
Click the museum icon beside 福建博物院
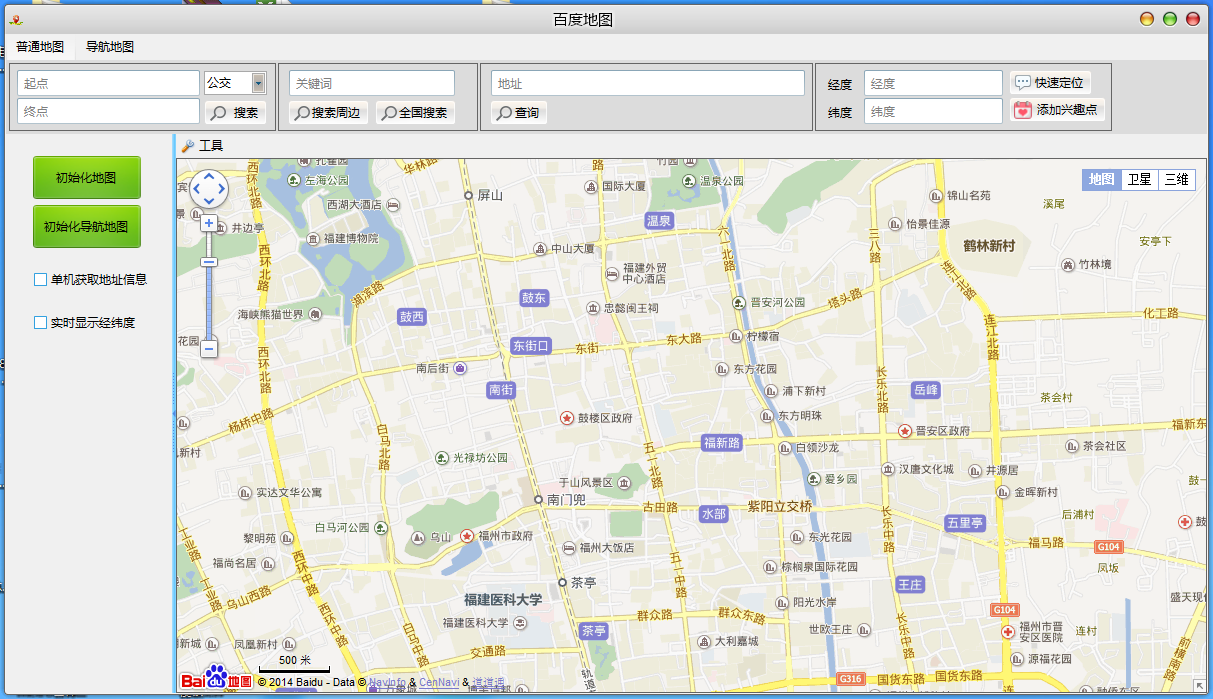312,238
